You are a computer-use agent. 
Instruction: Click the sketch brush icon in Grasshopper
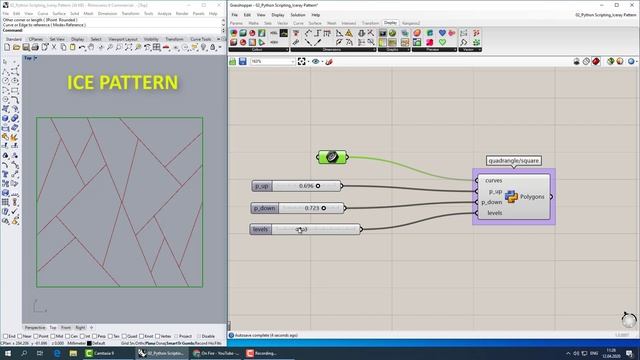click(329, 61)
